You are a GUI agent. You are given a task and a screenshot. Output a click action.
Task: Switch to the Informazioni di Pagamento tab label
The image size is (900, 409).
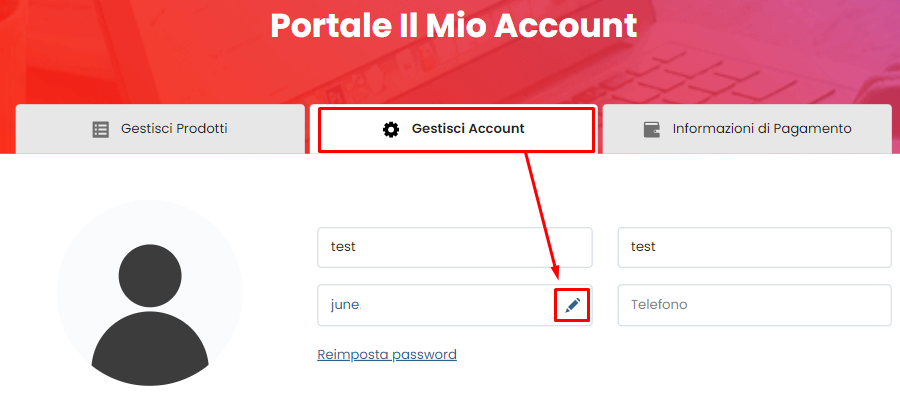pyautogui.click(x=762, y=128)
